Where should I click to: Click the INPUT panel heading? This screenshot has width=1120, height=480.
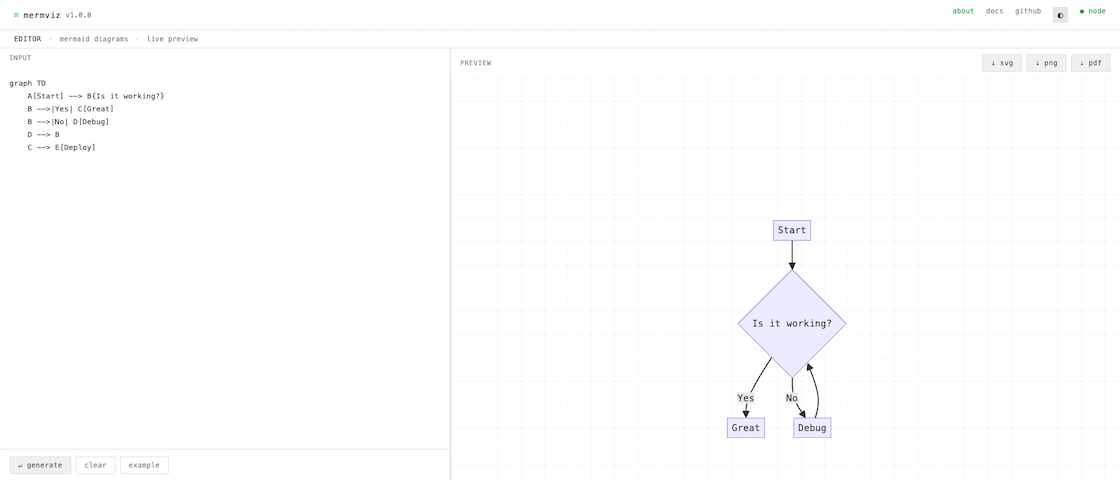coord(20,58)
